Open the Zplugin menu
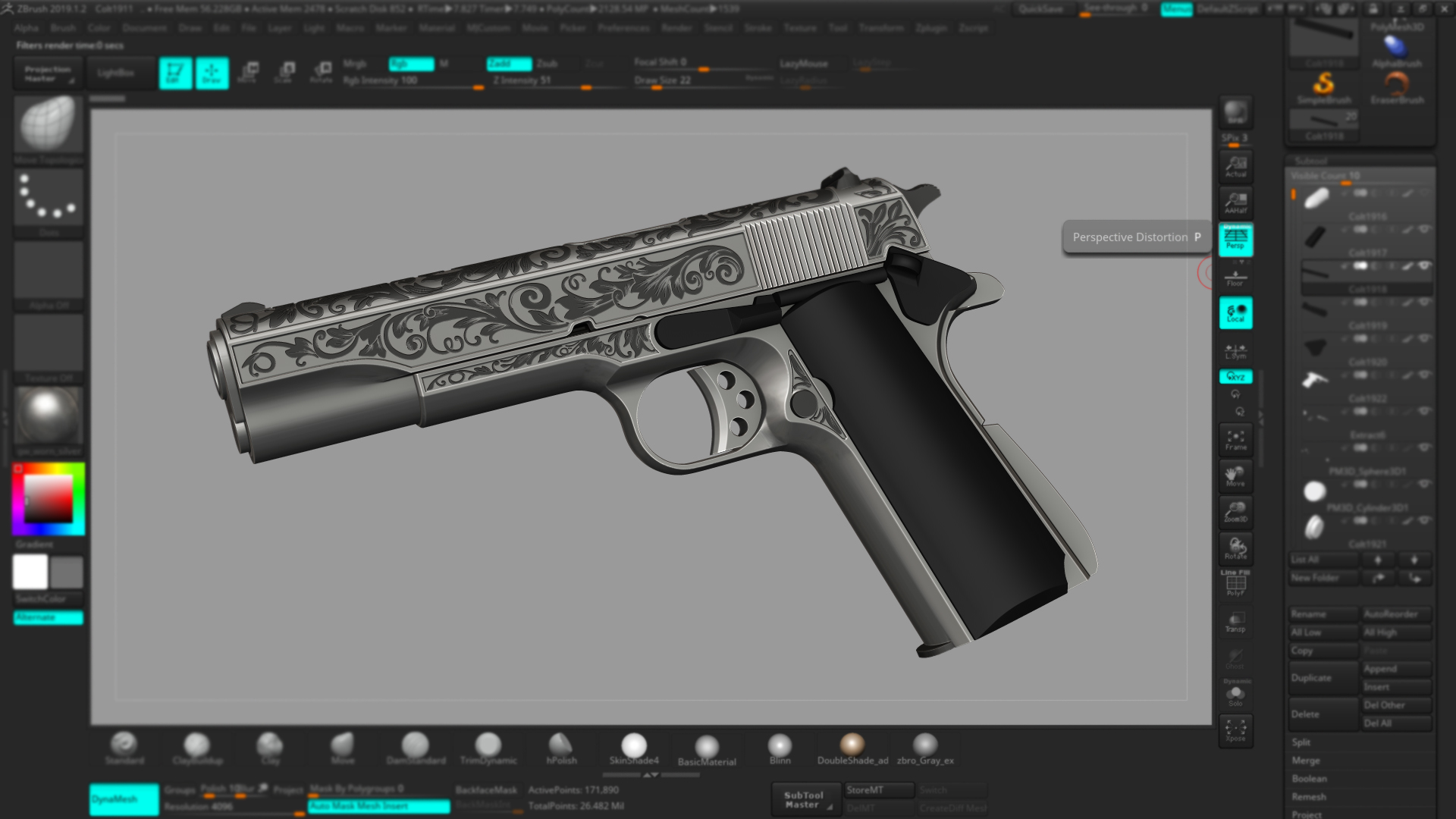 933,28
